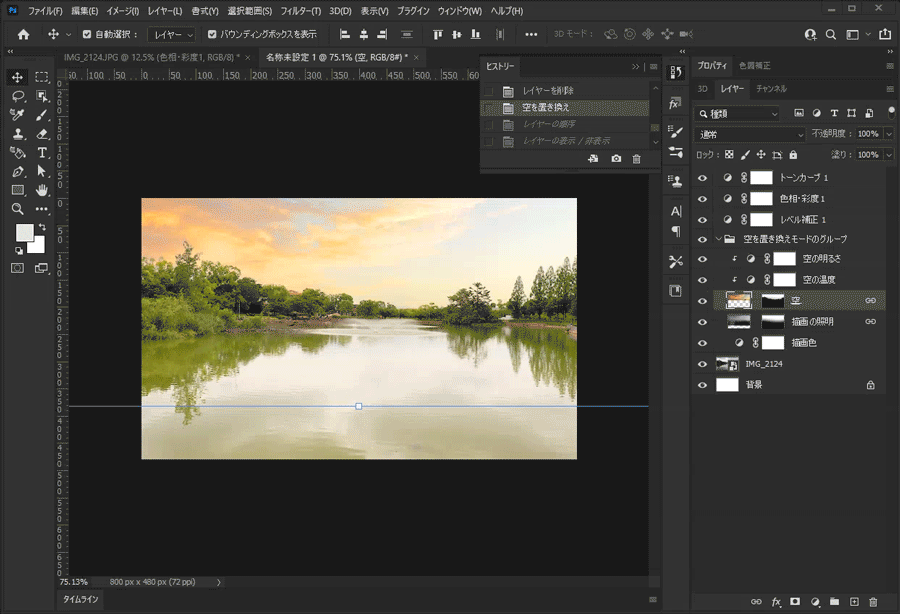
Task: Create a new layer plus icon
Action: point(854,601)
